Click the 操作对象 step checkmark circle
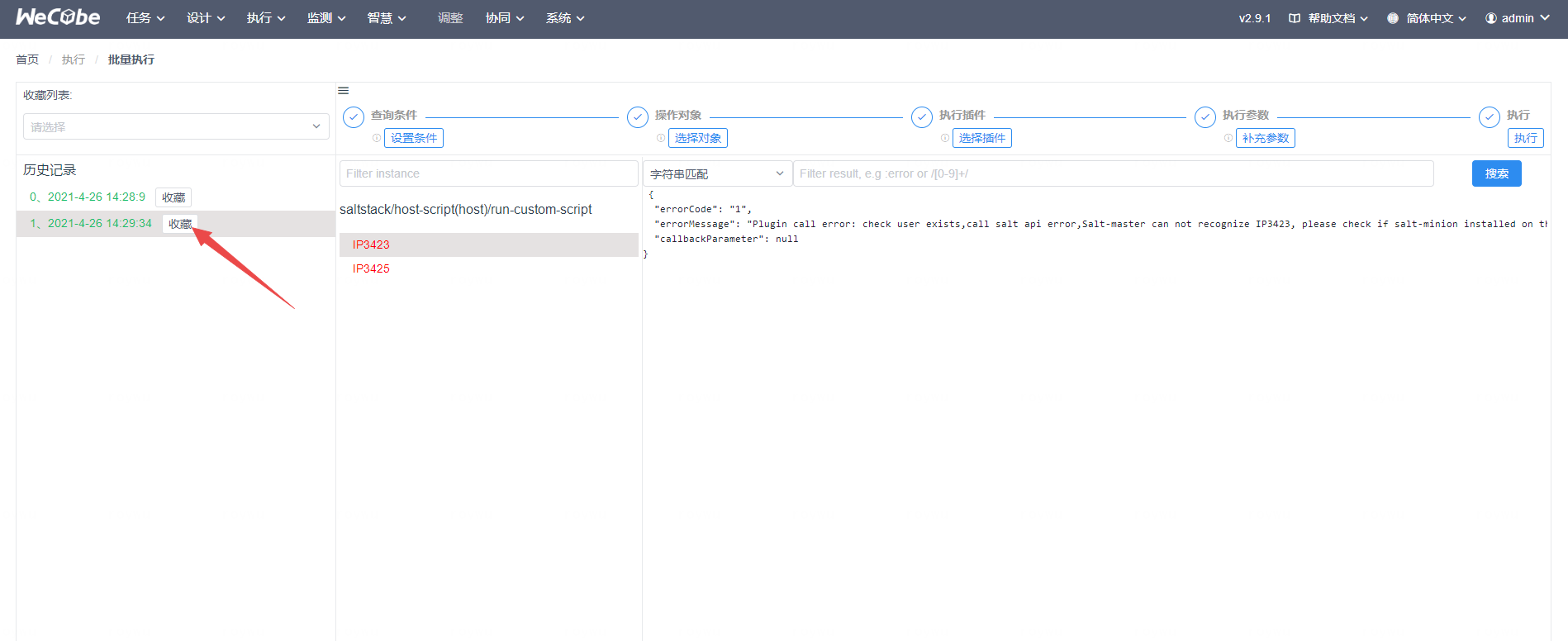Screen dimensions: 1568x641 pyautogui.click(x=638, y=117)
